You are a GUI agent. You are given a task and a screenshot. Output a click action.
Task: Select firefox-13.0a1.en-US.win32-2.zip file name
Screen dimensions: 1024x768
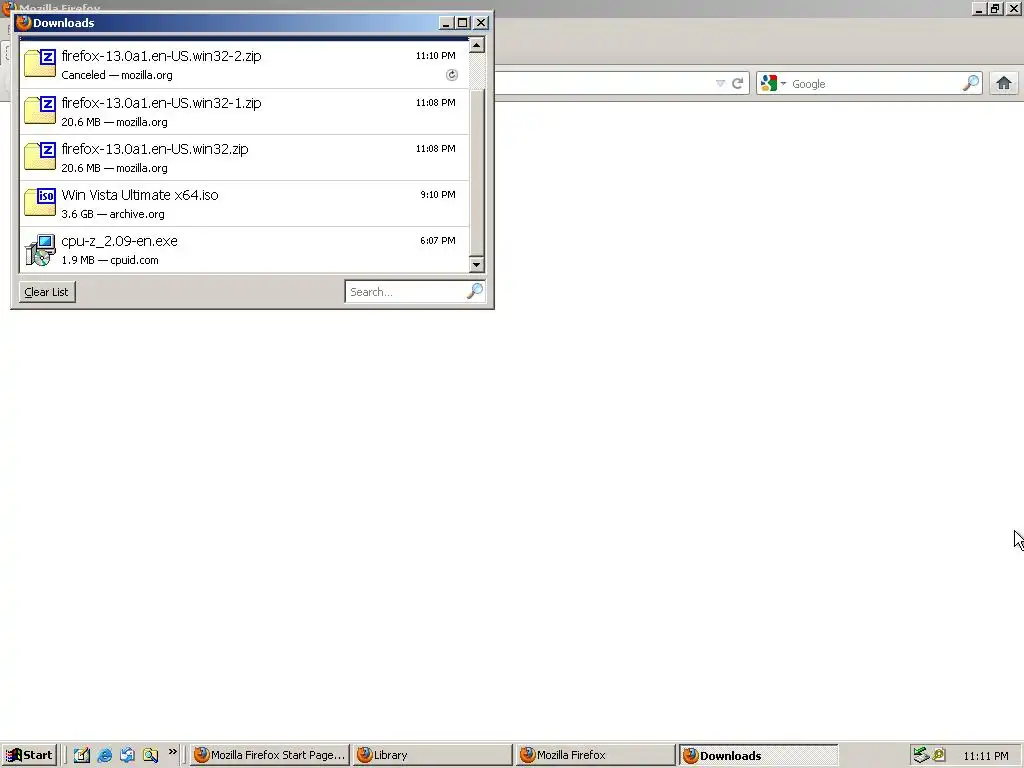point(161,56)
